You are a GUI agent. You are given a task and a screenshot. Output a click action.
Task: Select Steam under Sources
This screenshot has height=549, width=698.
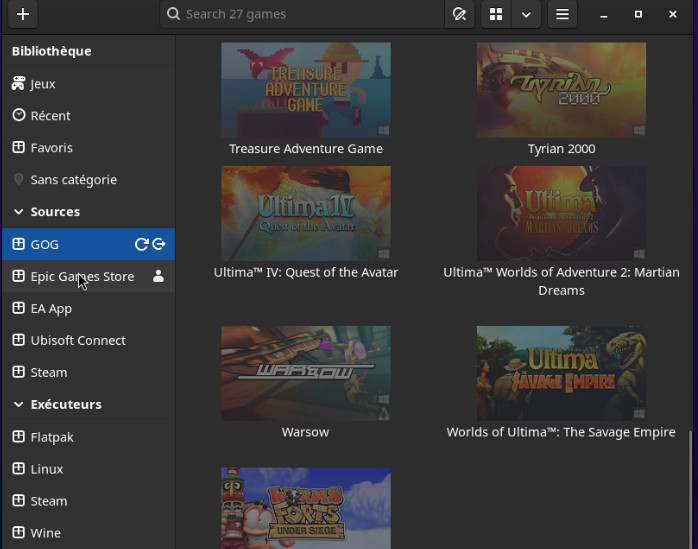pos(49,373)
